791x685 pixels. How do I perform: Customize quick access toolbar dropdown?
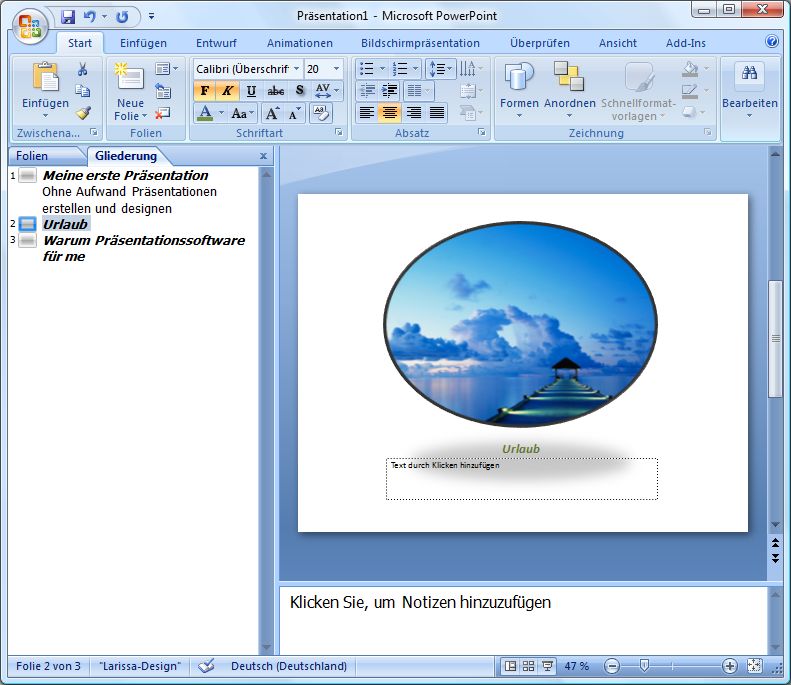pos(151,17)
